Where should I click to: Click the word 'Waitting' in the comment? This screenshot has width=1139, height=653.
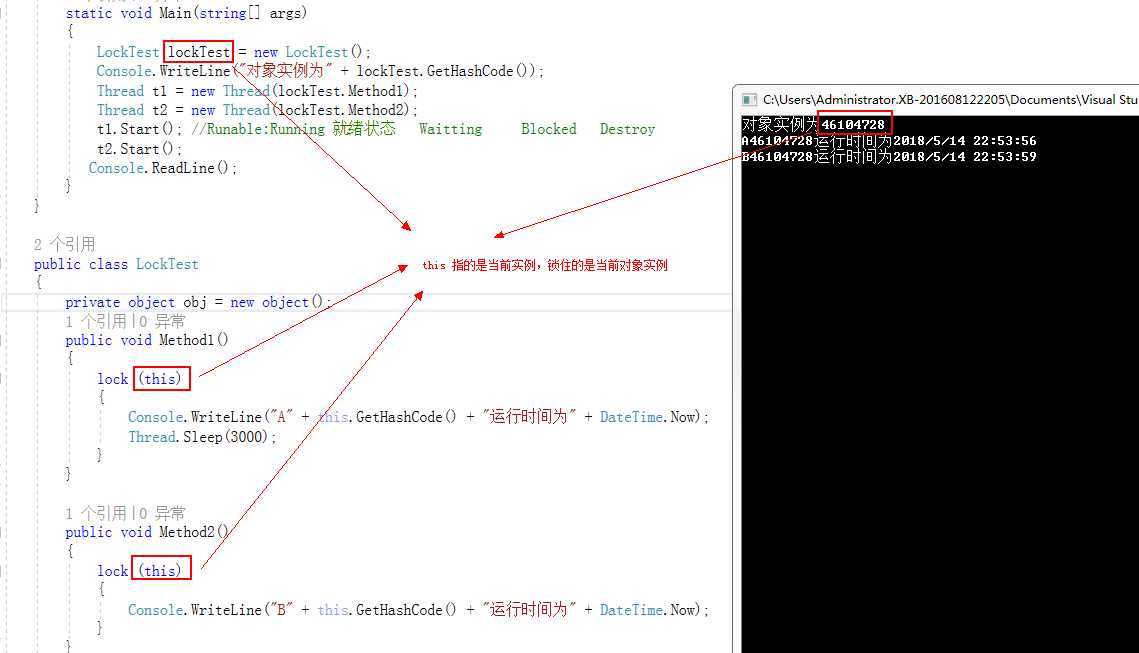point(450,129)
